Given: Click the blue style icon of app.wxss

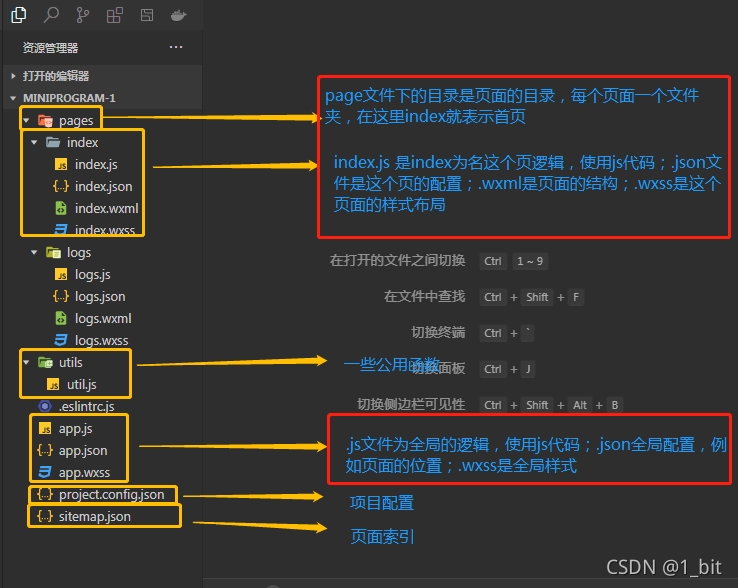Looking at the screenshot, I should pyautogui.click(x=45, y=472).
